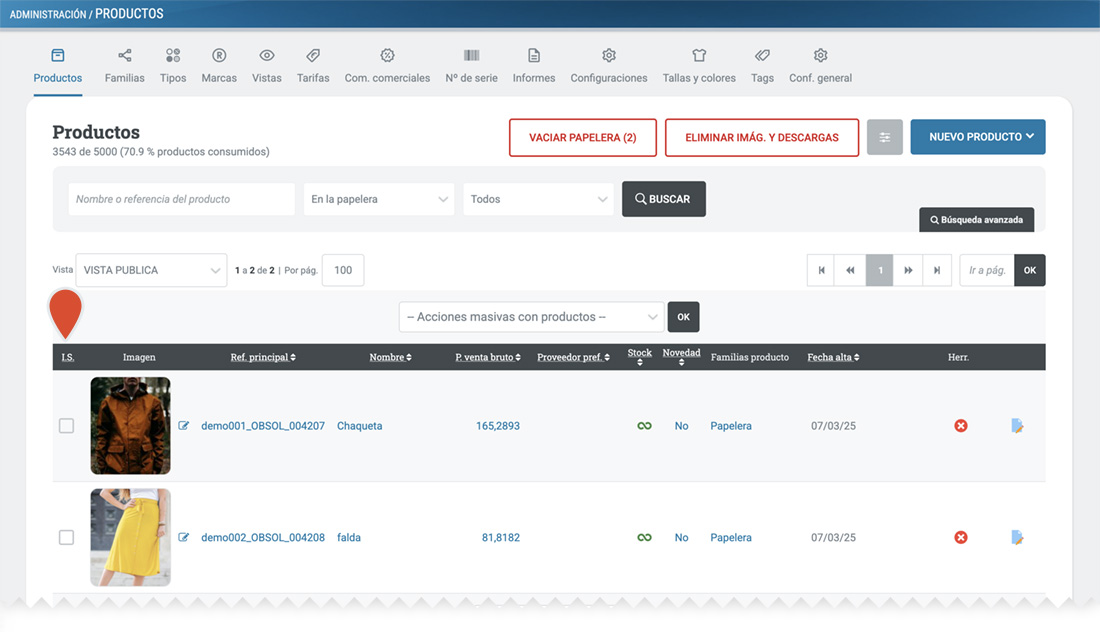Click the Tipos tab icon

[173, 55]
